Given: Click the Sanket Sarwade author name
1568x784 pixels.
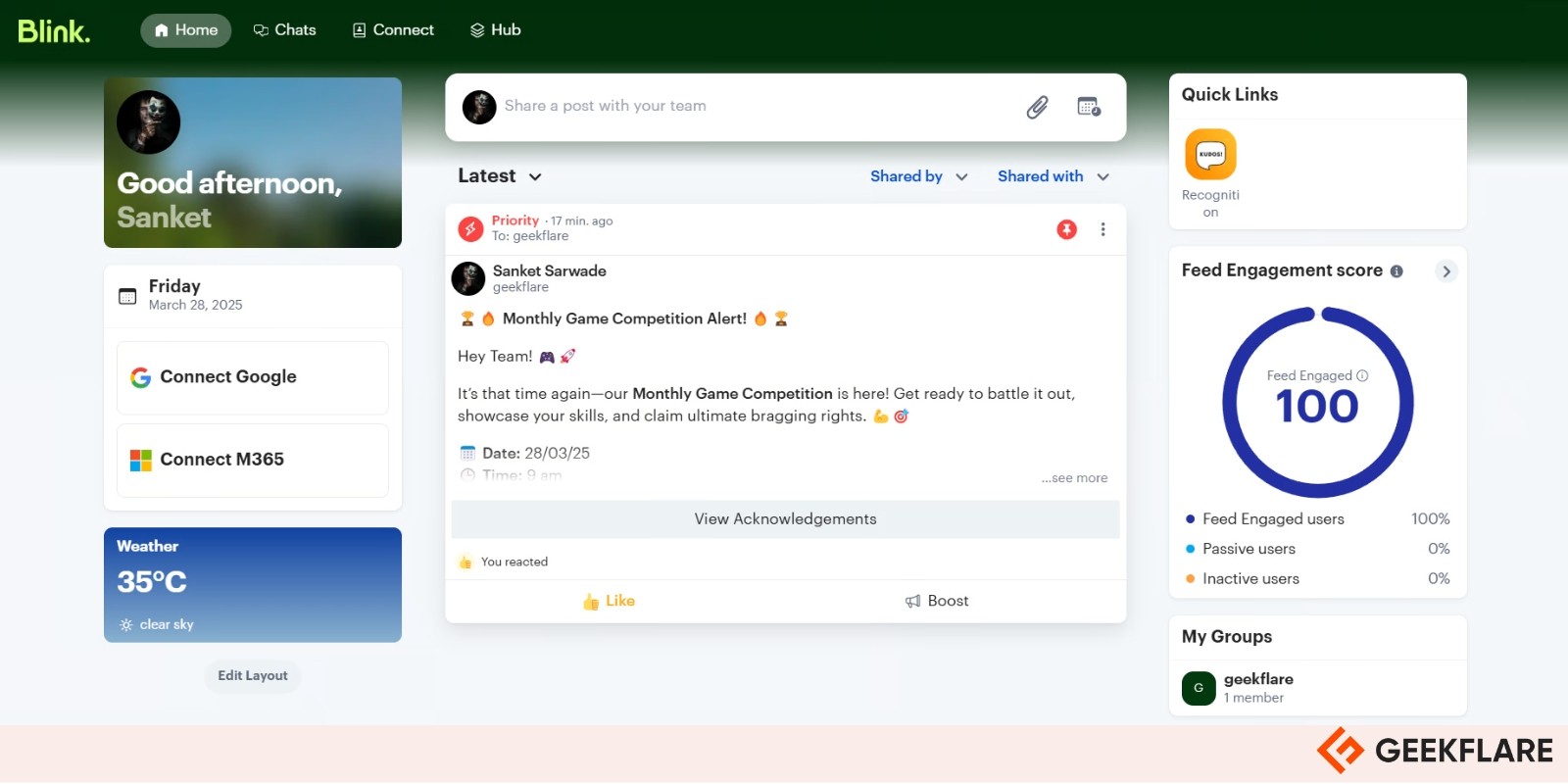Looking at the screenshot, I should (550, 271).
